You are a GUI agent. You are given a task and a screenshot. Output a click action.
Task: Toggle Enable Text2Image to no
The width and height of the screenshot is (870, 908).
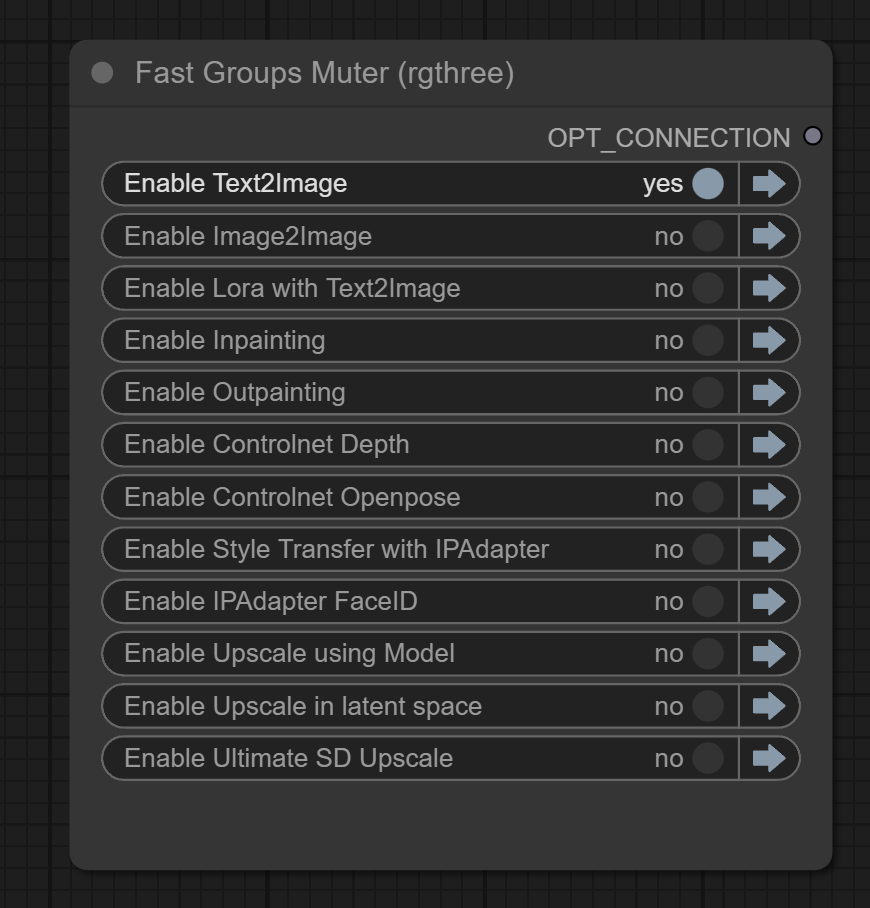tap(707, 184)
